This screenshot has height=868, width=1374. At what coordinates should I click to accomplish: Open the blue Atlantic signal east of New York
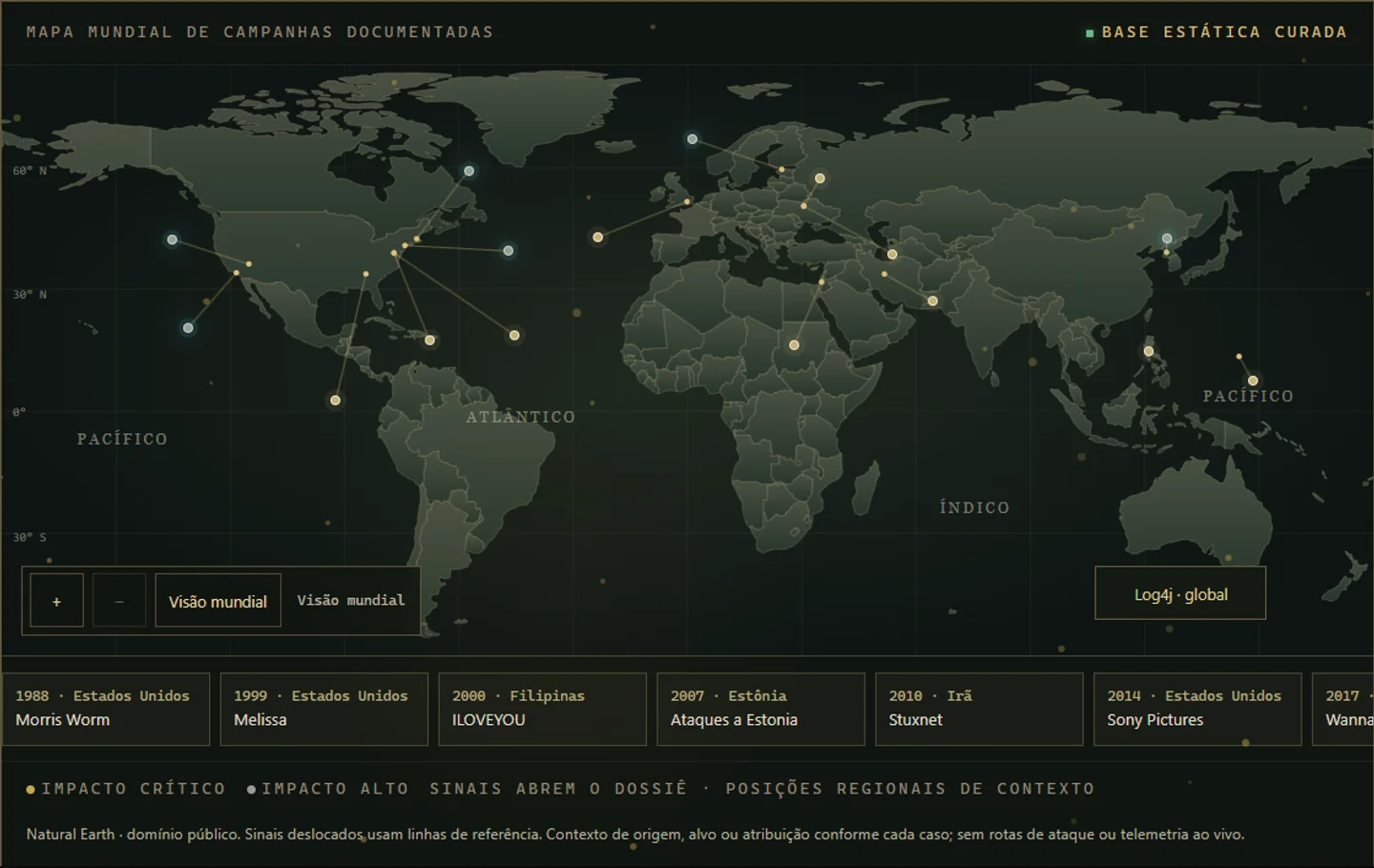tap(509, 251)
